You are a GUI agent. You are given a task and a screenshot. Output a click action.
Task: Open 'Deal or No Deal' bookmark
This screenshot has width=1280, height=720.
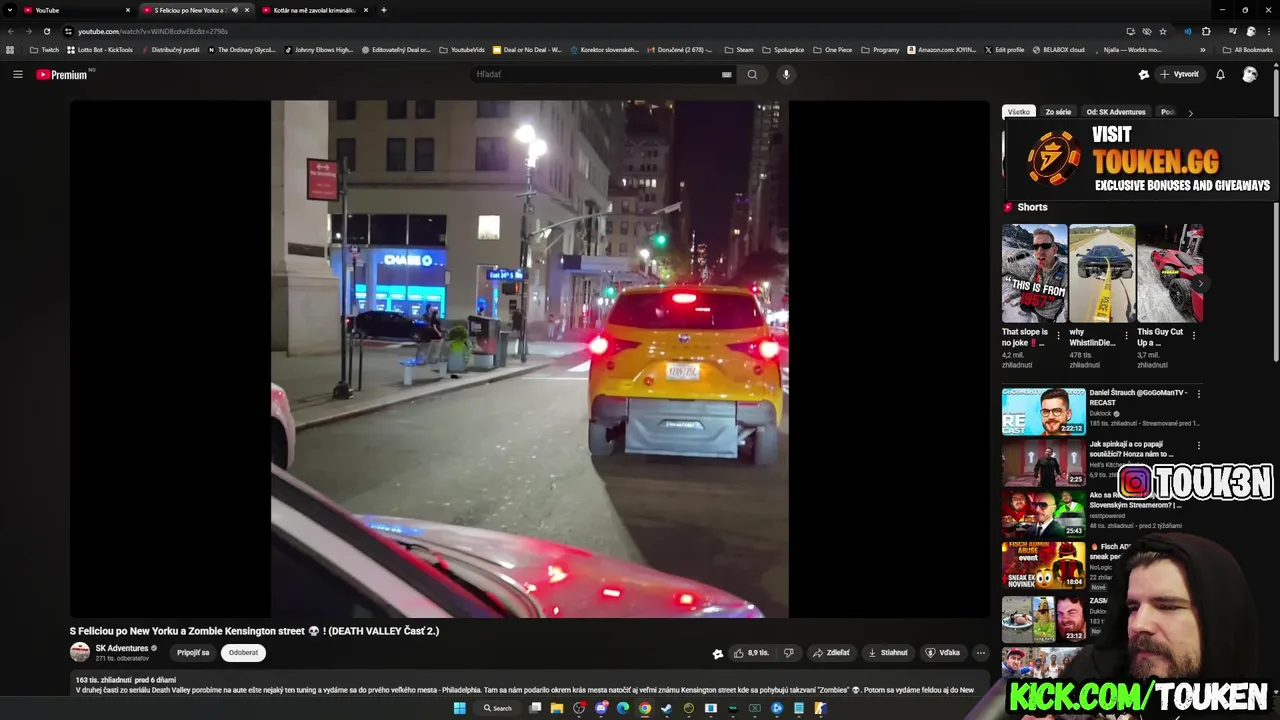[x=528, y=49]
